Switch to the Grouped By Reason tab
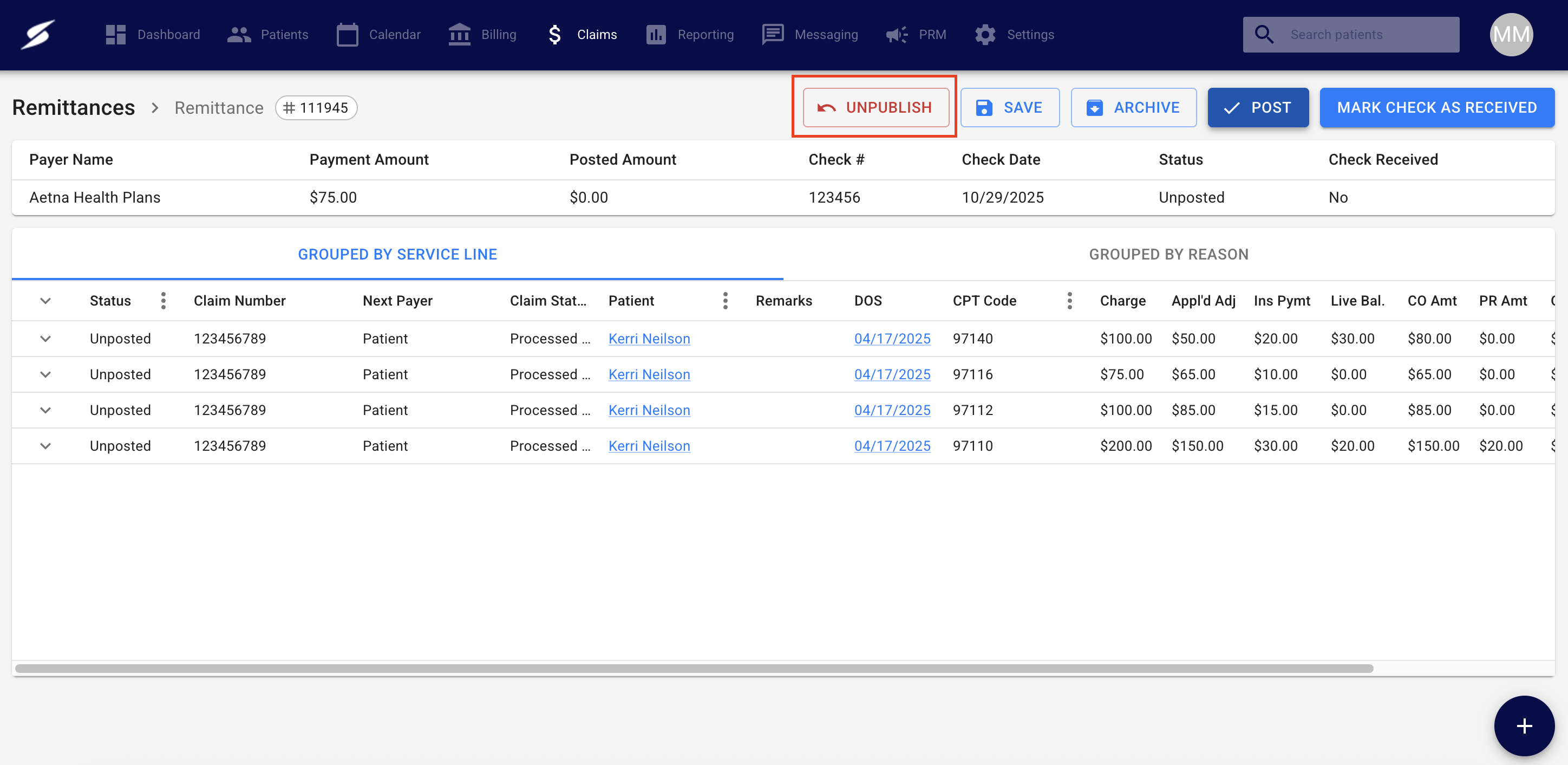 point(1168,255)
